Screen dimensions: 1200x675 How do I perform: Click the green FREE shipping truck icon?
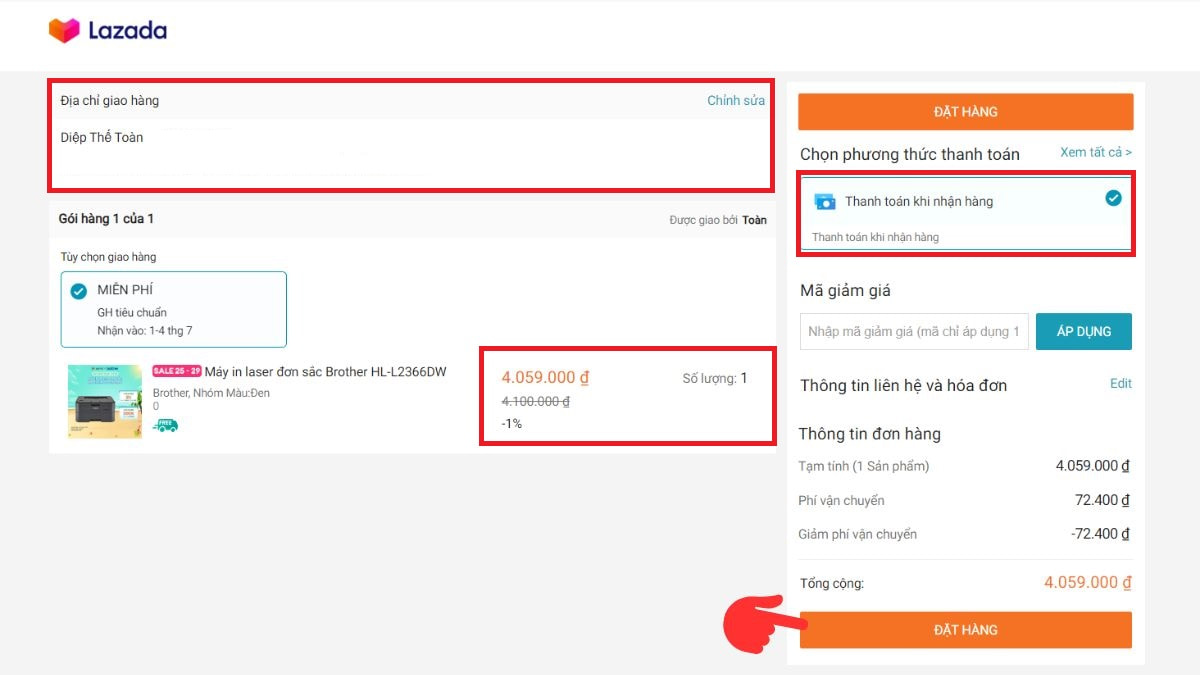click(x=164, y=424)
